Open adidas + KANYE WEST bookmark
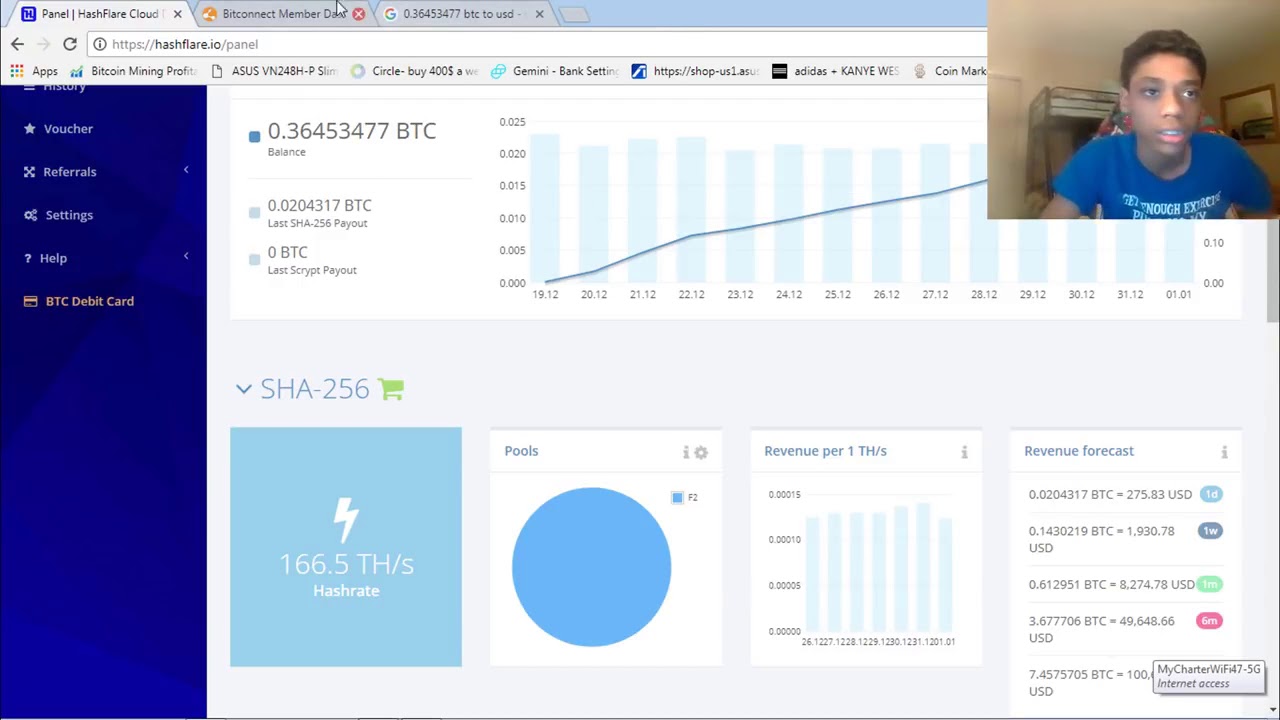Viewport: 1280px width, 720px height. 836,71
